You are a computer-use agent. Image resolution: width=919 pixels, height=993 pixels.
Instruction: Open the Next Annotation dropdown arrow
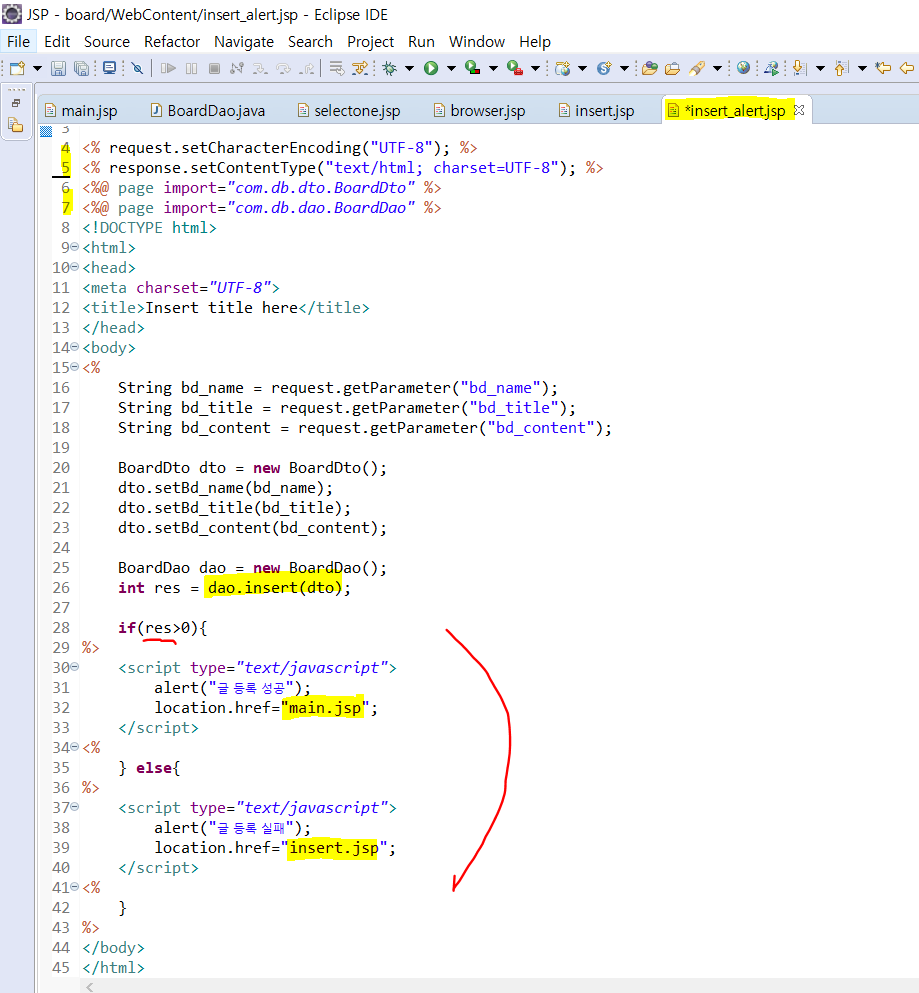(820, 68)
